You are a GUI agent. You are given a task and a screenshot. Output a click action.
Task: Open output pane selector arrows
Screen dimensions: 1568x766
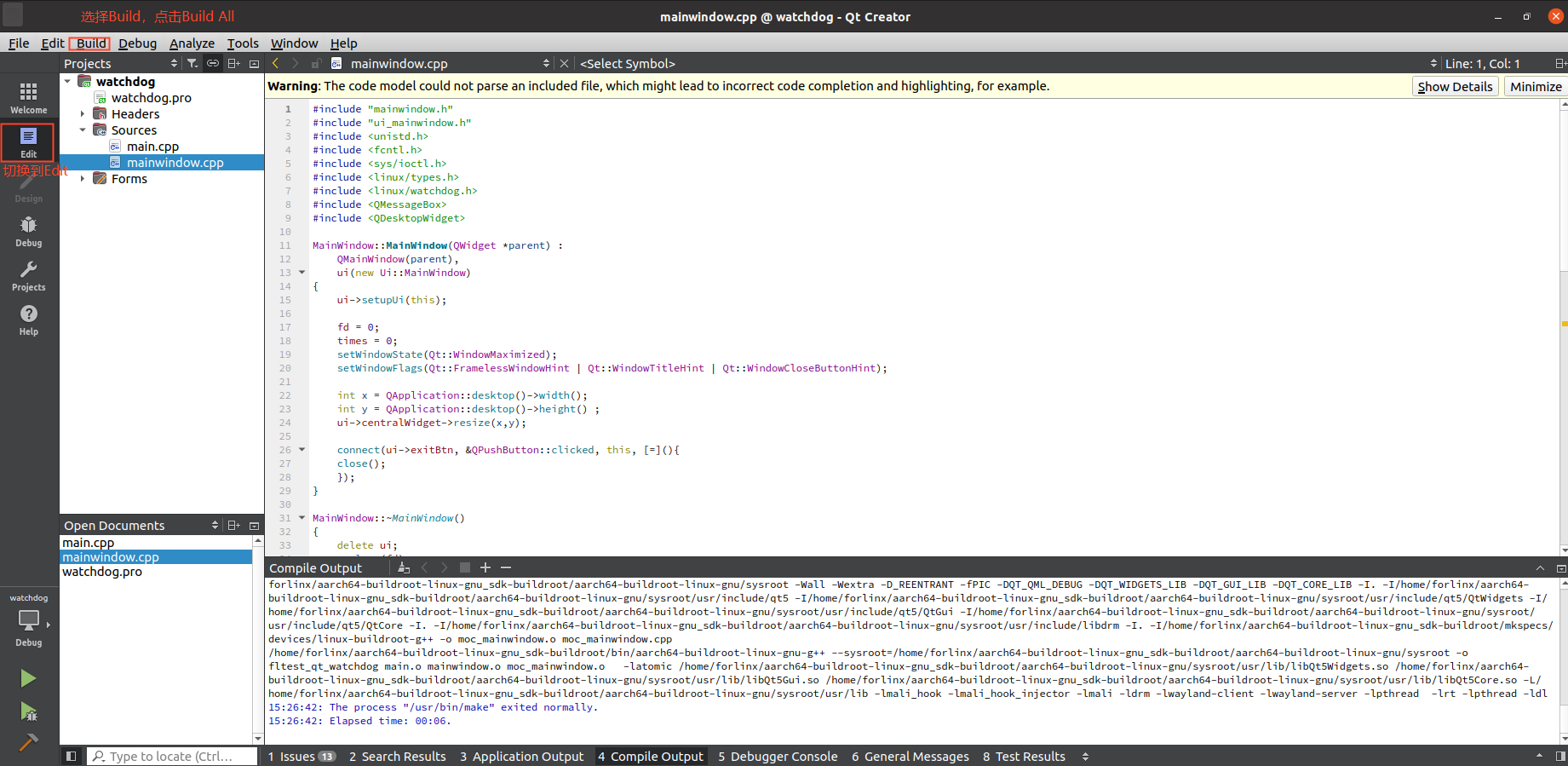(1085, 756)
